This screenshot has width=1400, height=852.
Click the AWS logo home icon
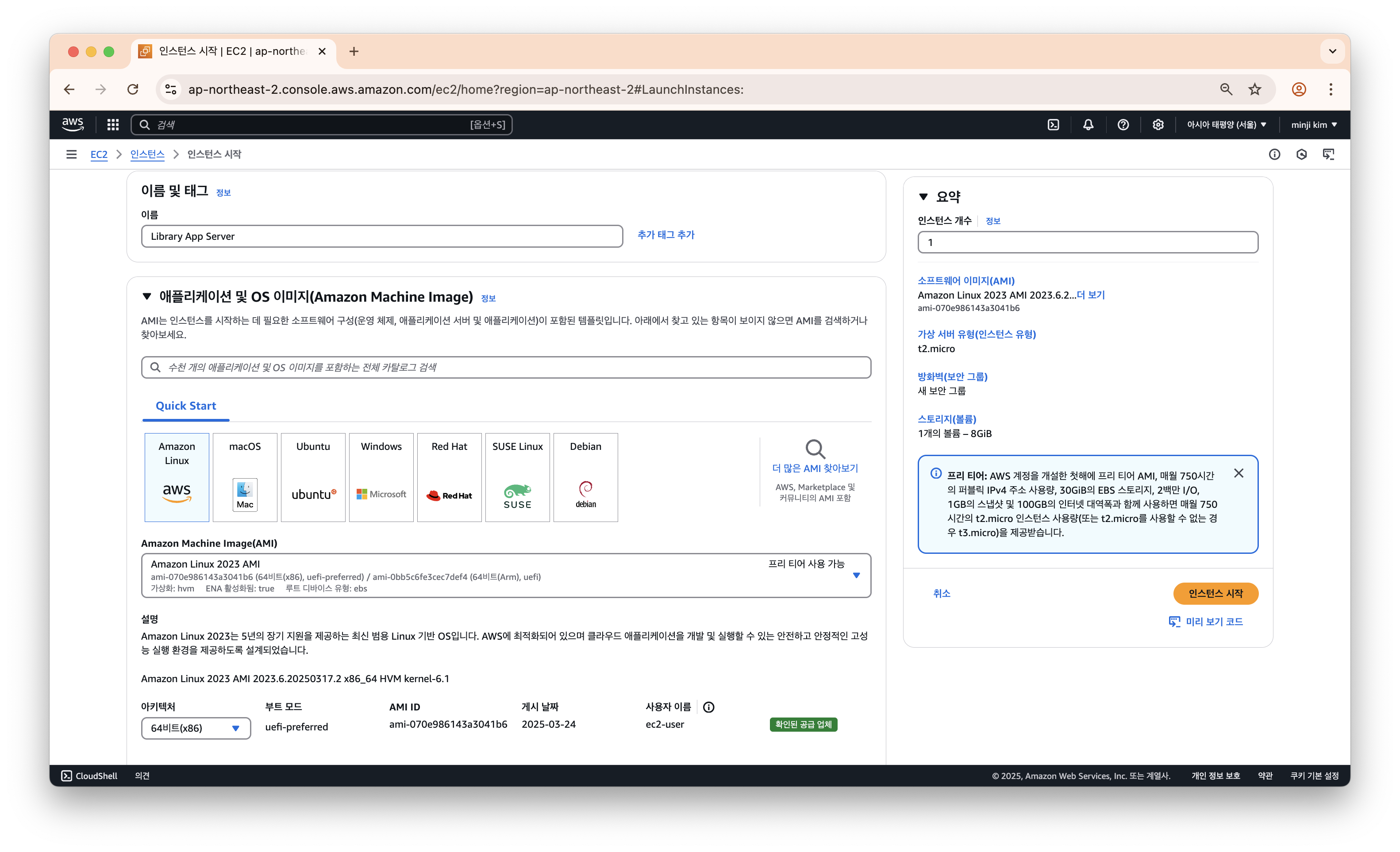[73, 124]
